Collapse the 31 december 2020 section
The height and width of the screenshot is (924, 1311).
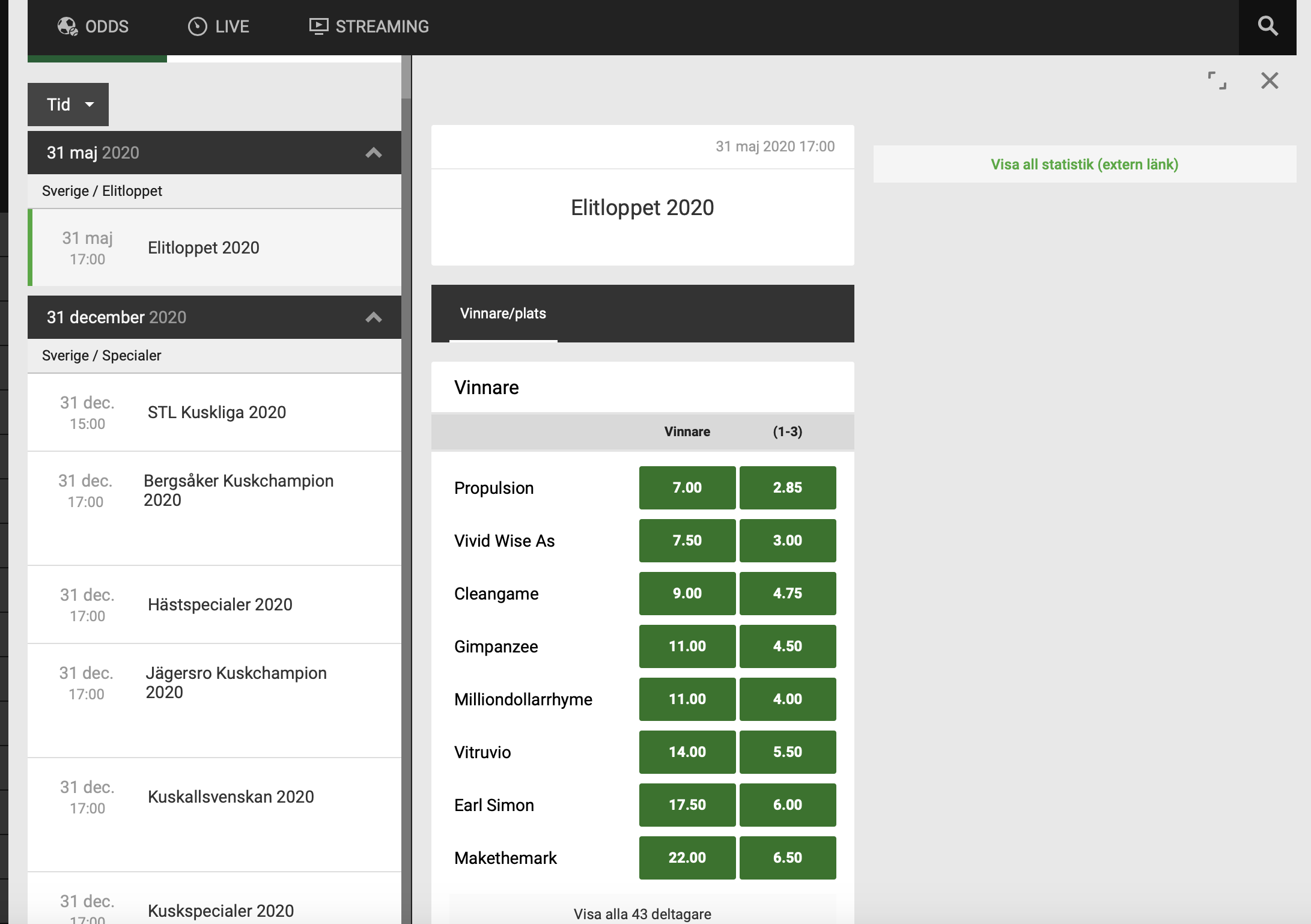coord(374,317)
